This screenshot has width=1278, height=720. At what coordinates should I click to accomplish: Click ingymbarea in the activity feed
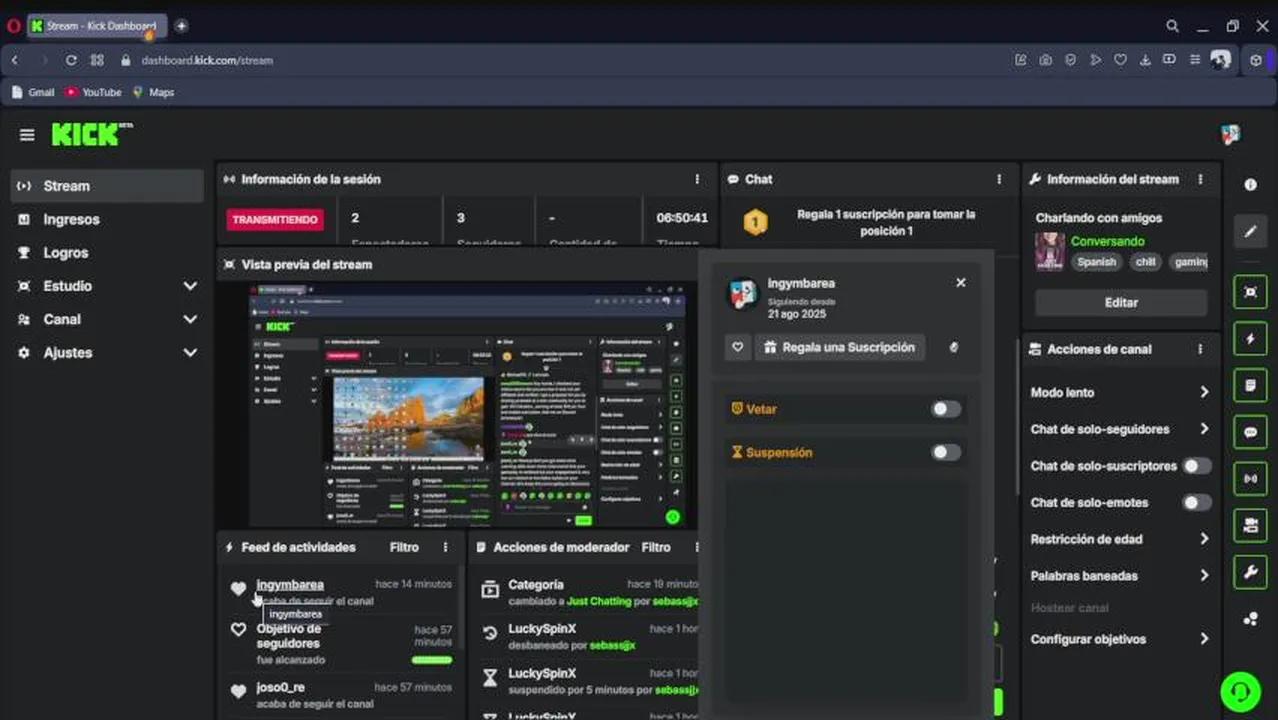point(290,585)
